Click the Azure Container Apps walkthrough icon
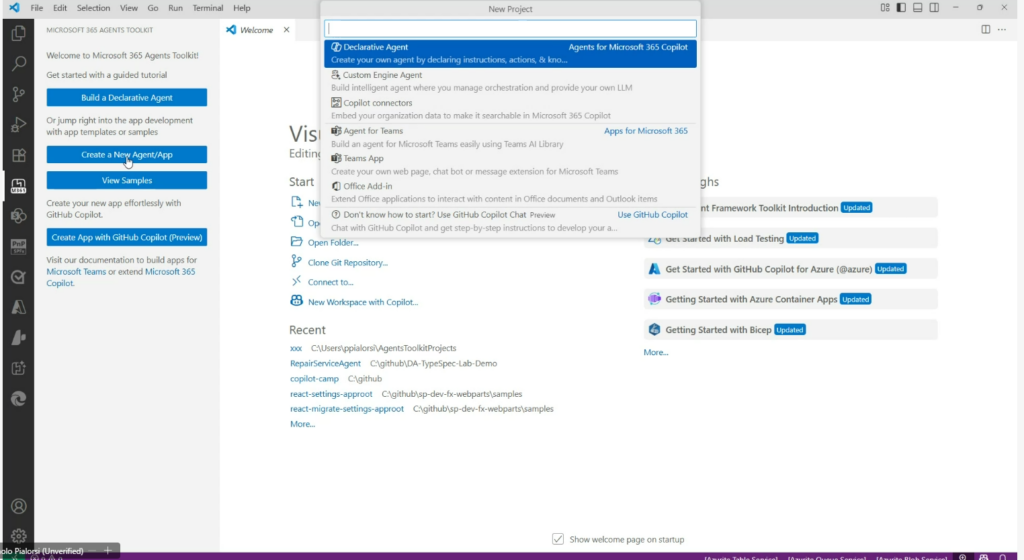Image resolution: width=1024 pixels, height=560 pixels. (654, 299)
